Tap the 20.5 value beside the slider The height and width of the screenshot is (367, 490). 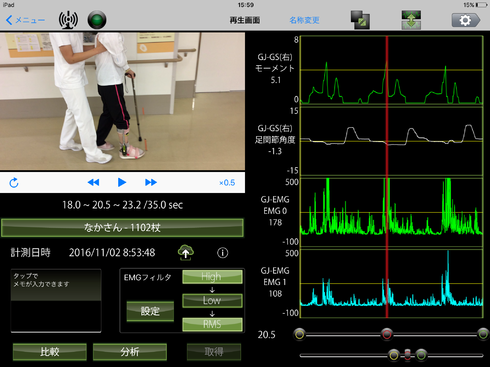coord(266,335)
